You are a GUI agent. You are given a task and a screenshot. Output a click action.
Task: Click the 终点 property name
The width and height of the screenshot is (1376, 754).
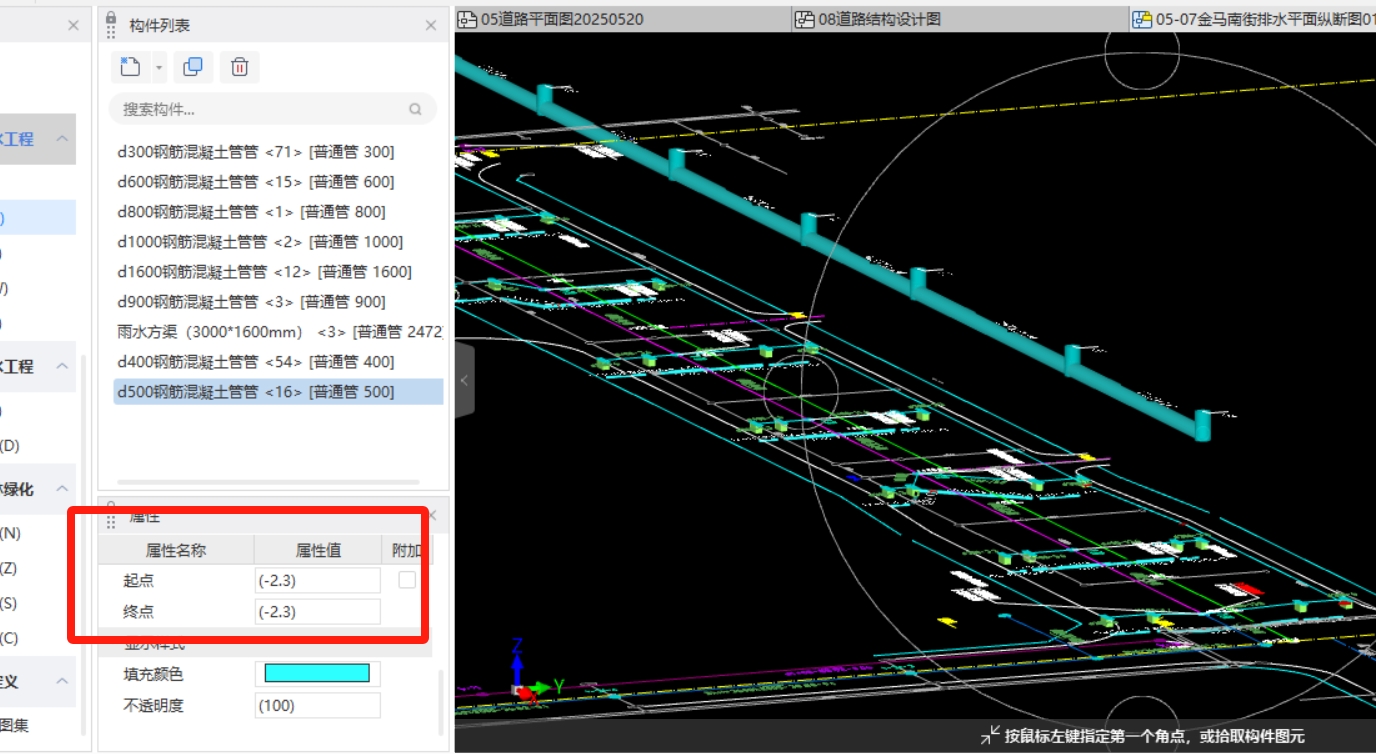[139, 611]
